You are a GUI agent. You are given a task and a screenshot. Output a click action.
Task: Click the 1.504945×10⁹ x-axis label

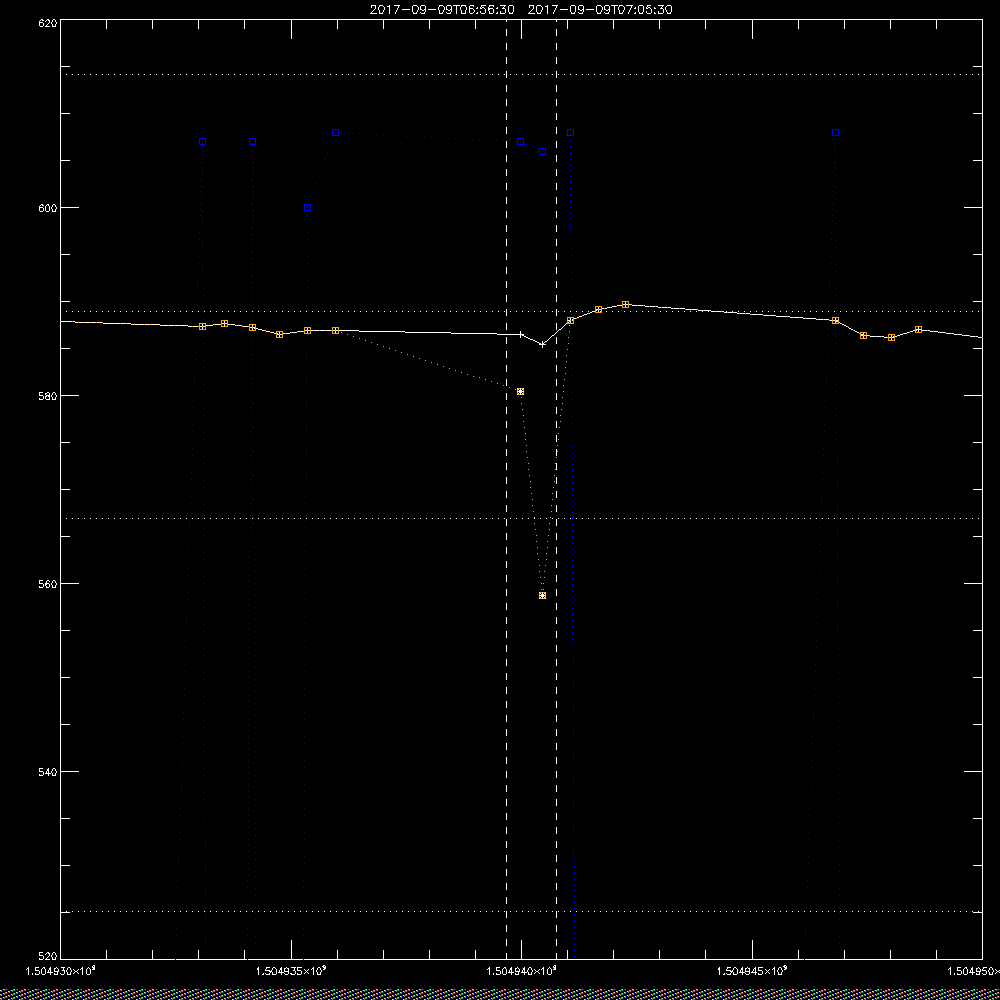pyautogui.click(x=753, y=971)
